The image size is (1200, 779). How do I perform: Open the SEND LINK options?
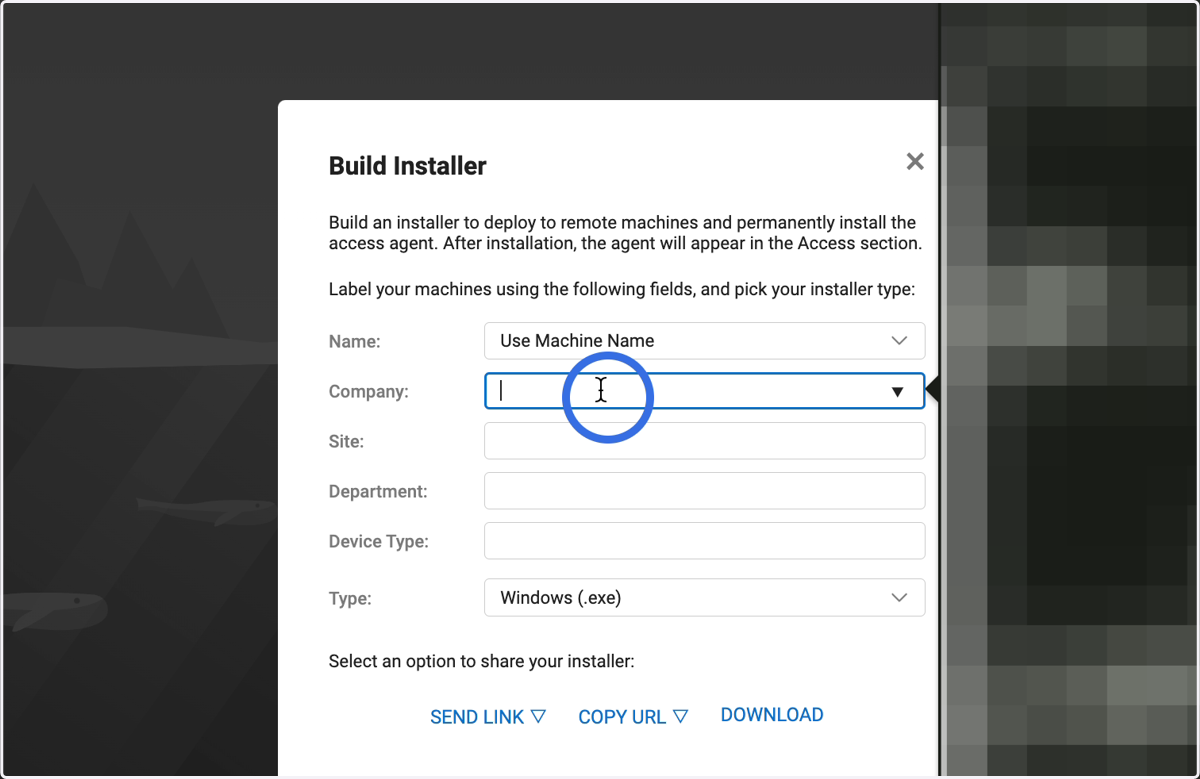pyautogui.click(x=488, y=717)
